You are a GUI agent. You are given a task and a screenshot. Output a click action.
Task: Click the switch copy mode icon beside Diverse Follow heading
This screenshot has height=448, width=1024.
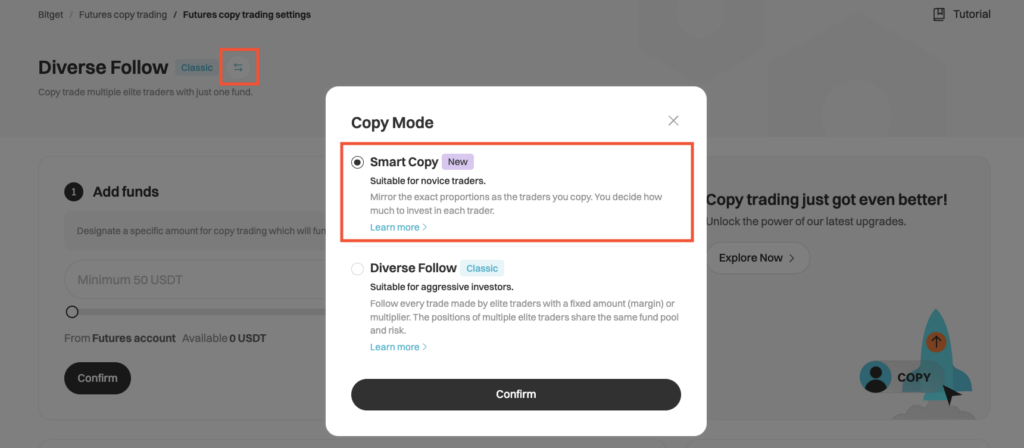[238, 67]
